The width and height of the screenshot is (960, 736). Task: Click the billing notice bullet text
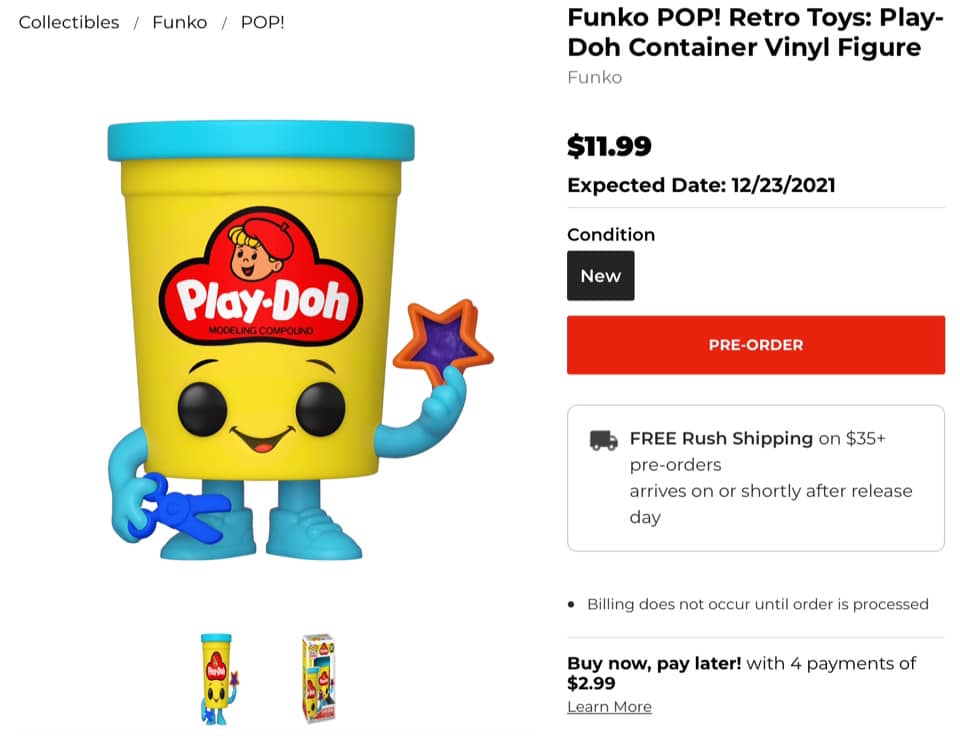[757, 604]
